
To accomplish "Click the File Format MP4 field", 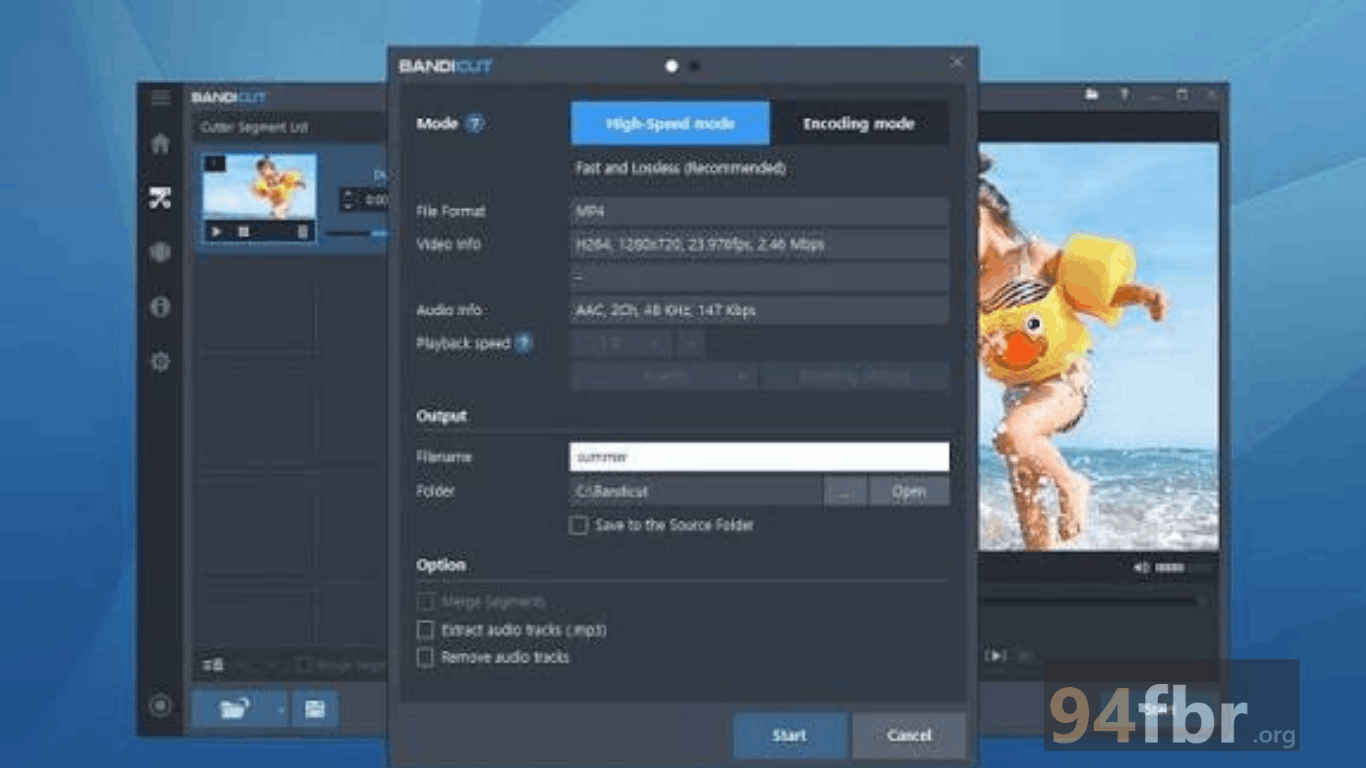I will point(759,212).
